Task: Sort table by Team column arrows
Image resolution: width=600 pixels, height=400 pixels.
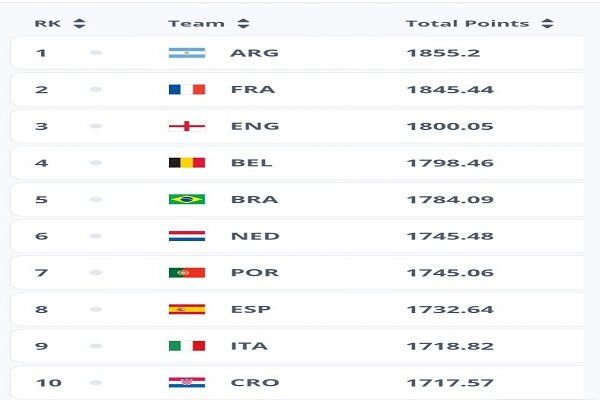Action: [x=243, y=23]
